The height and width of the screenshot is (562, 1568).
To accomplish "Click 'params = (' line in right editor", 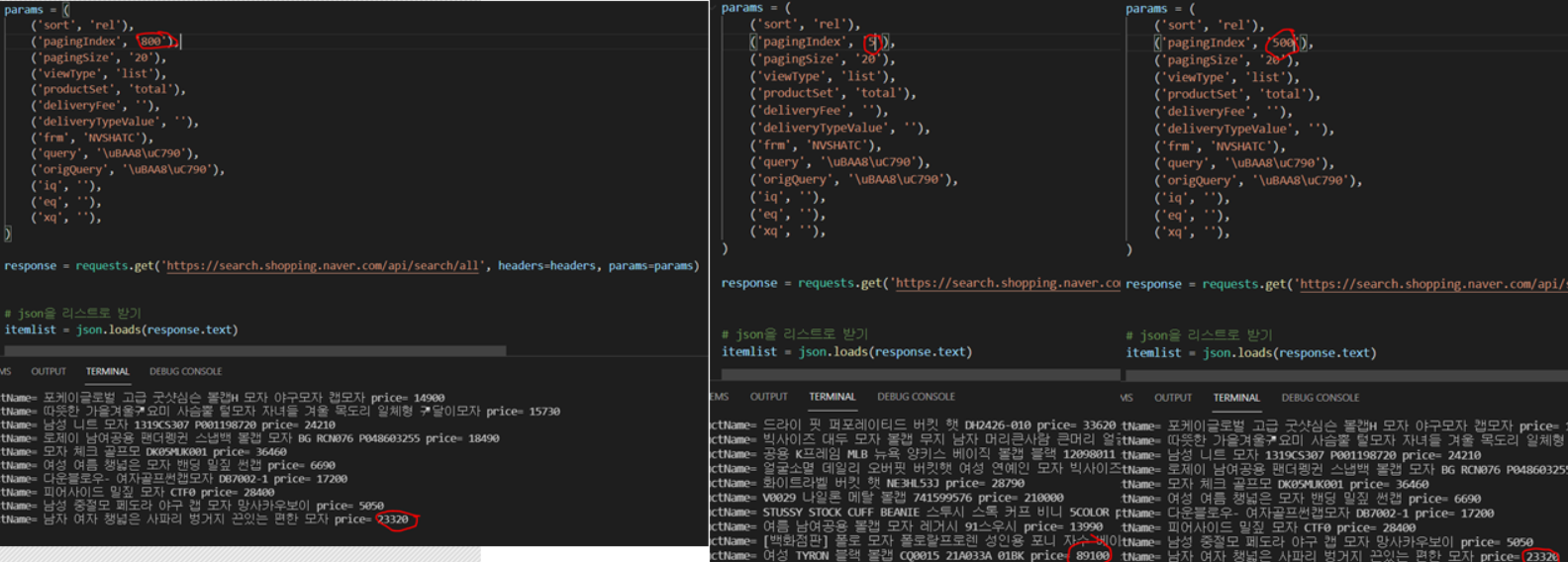I will click(x=1161, y=9).
